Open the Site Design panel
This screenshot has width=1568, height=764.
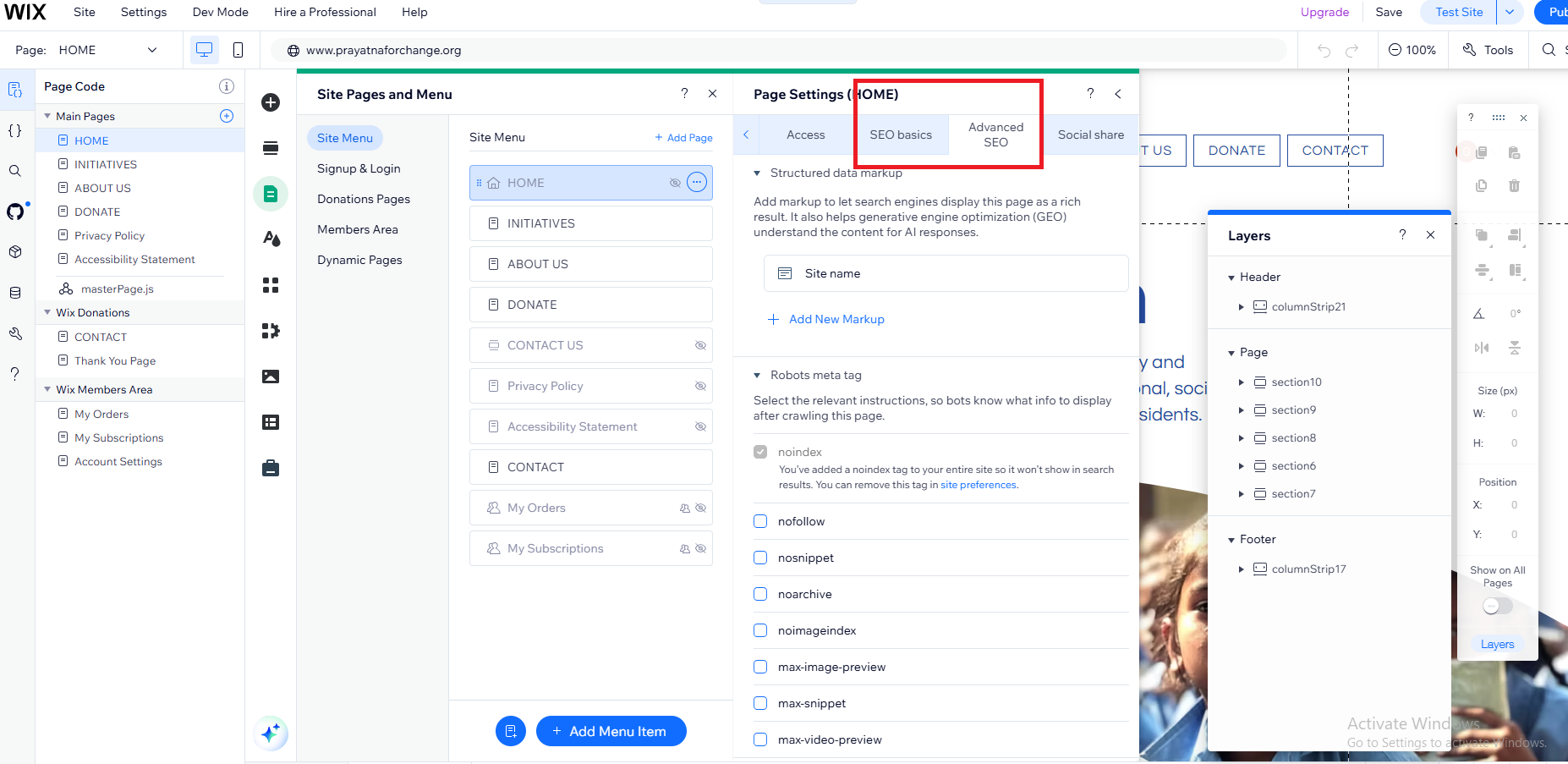[271, 239]
